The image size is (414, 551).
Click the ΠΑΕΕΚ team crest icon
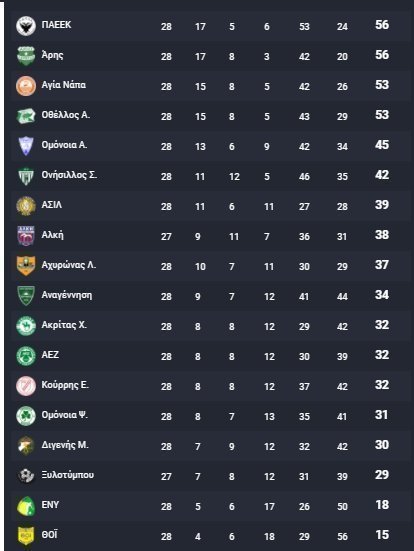[x=26, y=26]
